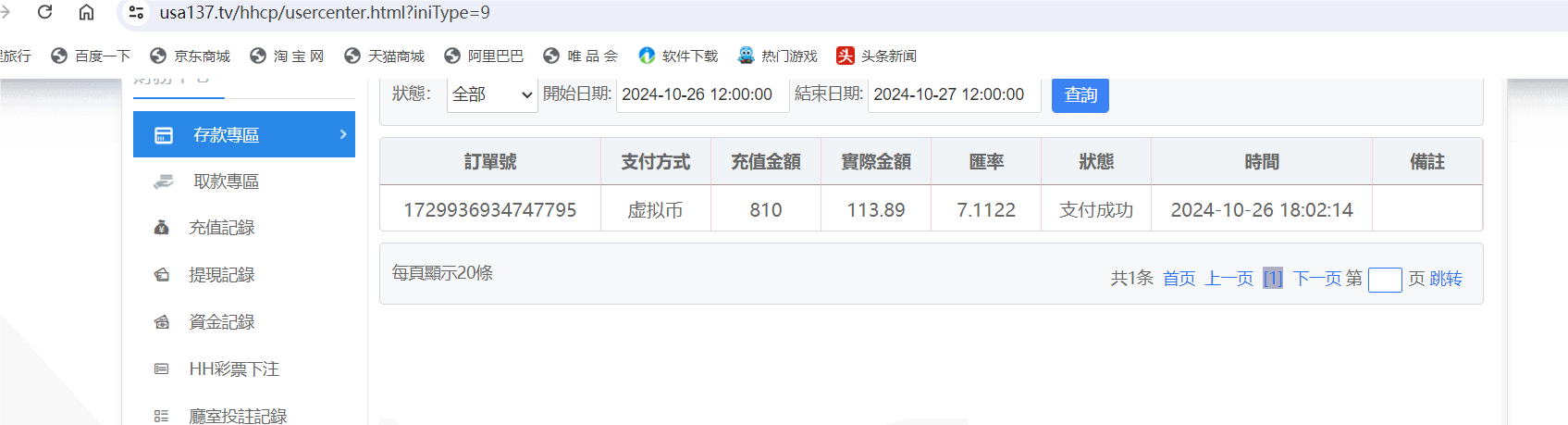Click the page number jump input box

(x=1385, y=280)
